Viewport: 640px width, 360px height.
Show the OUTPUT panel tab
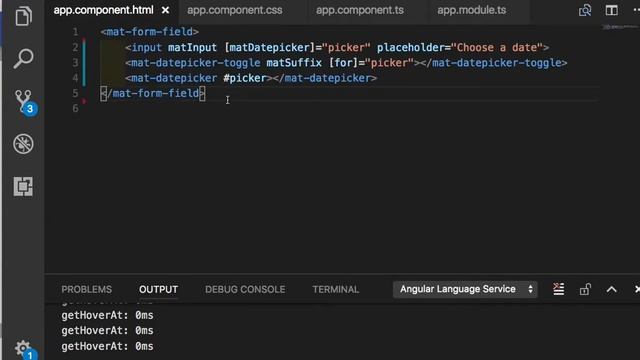(x=158, y=289)
